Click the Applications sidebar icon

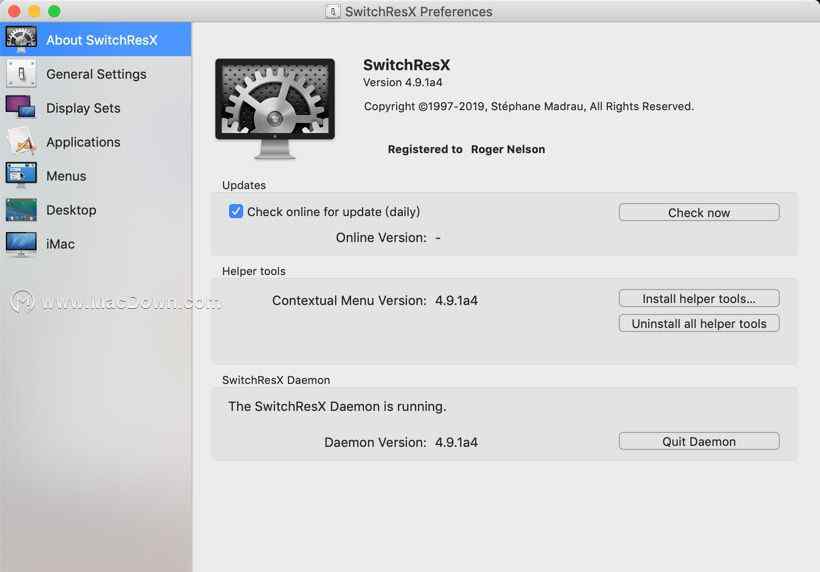(x=21, y=141)
